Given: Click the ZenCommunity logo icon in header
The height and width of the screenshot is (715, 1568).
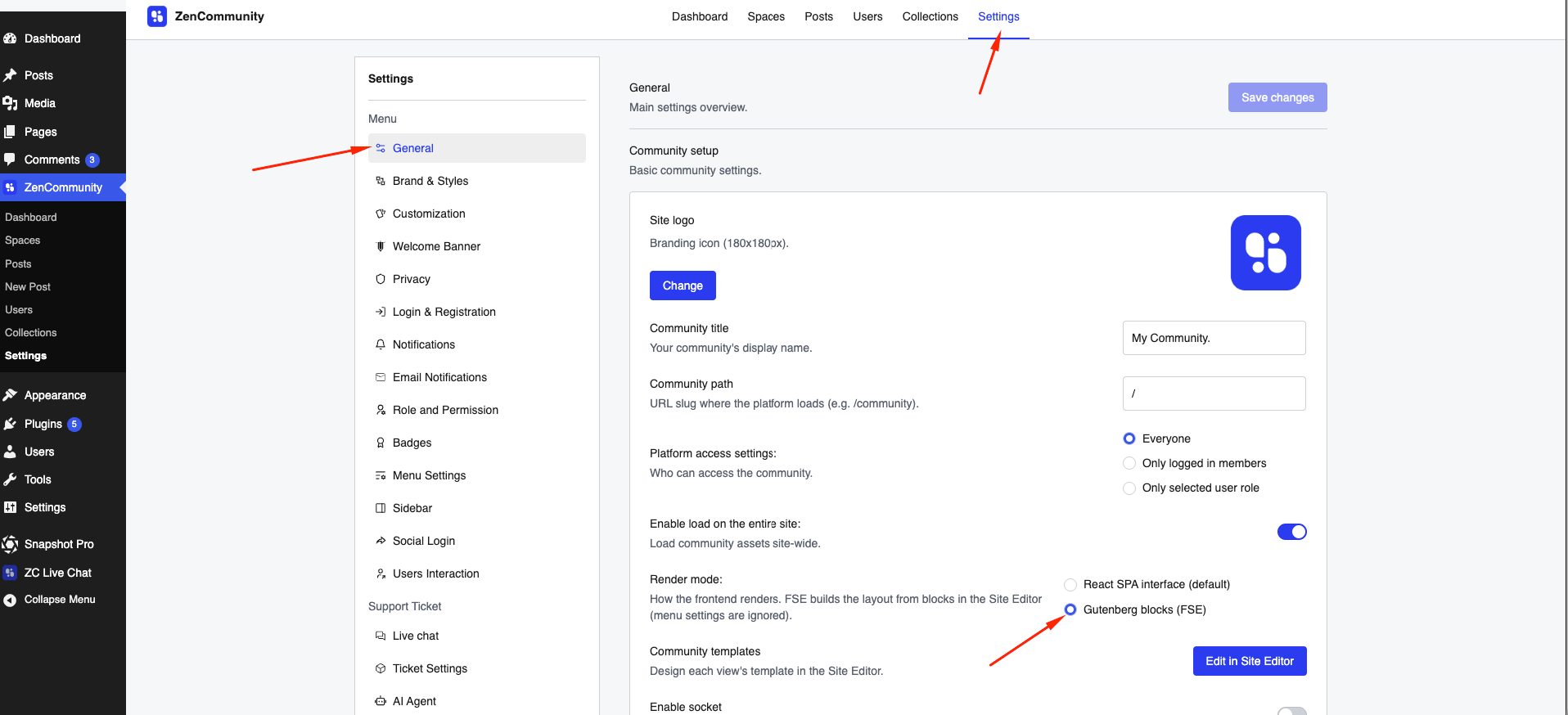Looking at the screenshot, I should click(x=157, y=16).
